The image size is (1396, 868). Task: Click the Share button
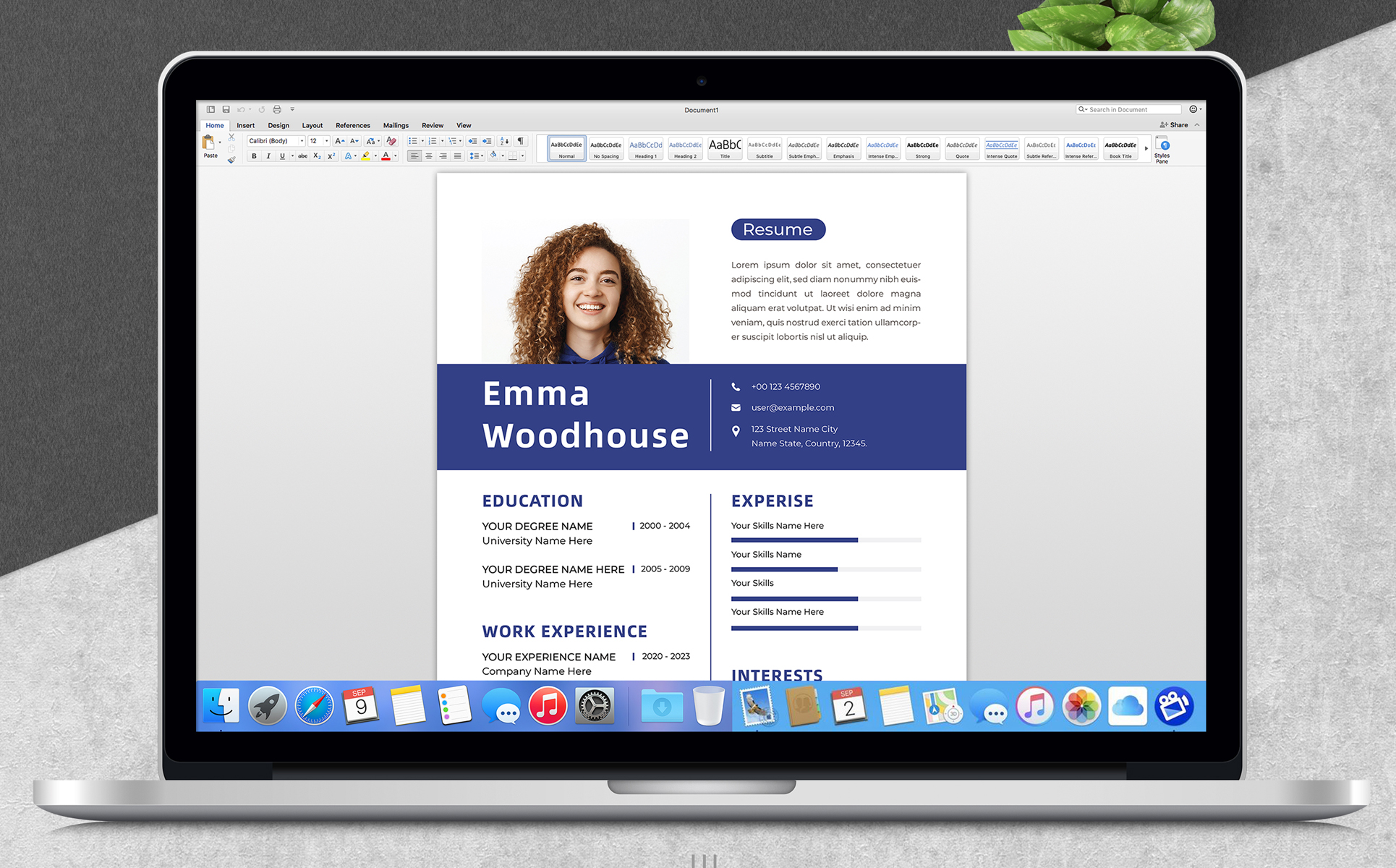point(1174,125)
